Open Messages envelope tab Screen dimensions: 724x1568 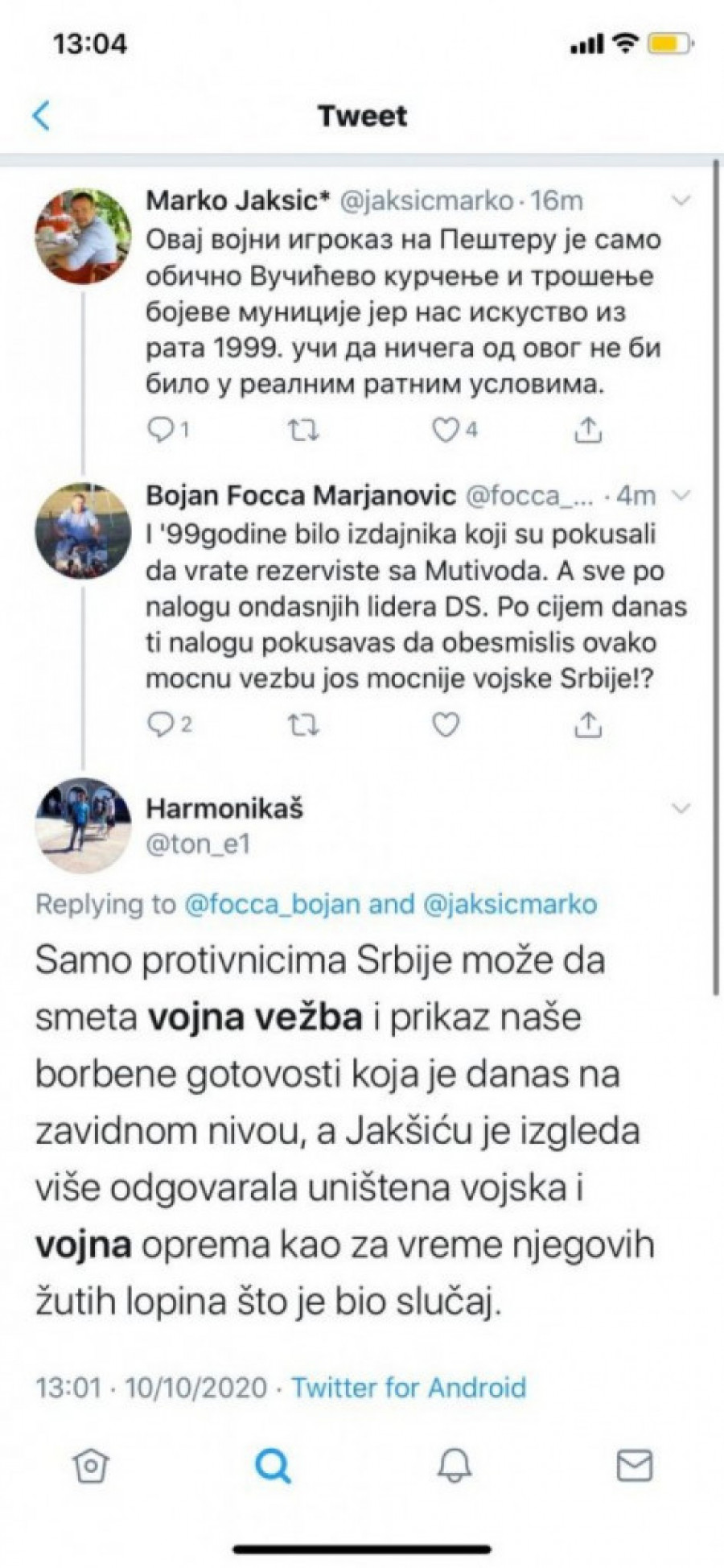[x=634, y=1466]
